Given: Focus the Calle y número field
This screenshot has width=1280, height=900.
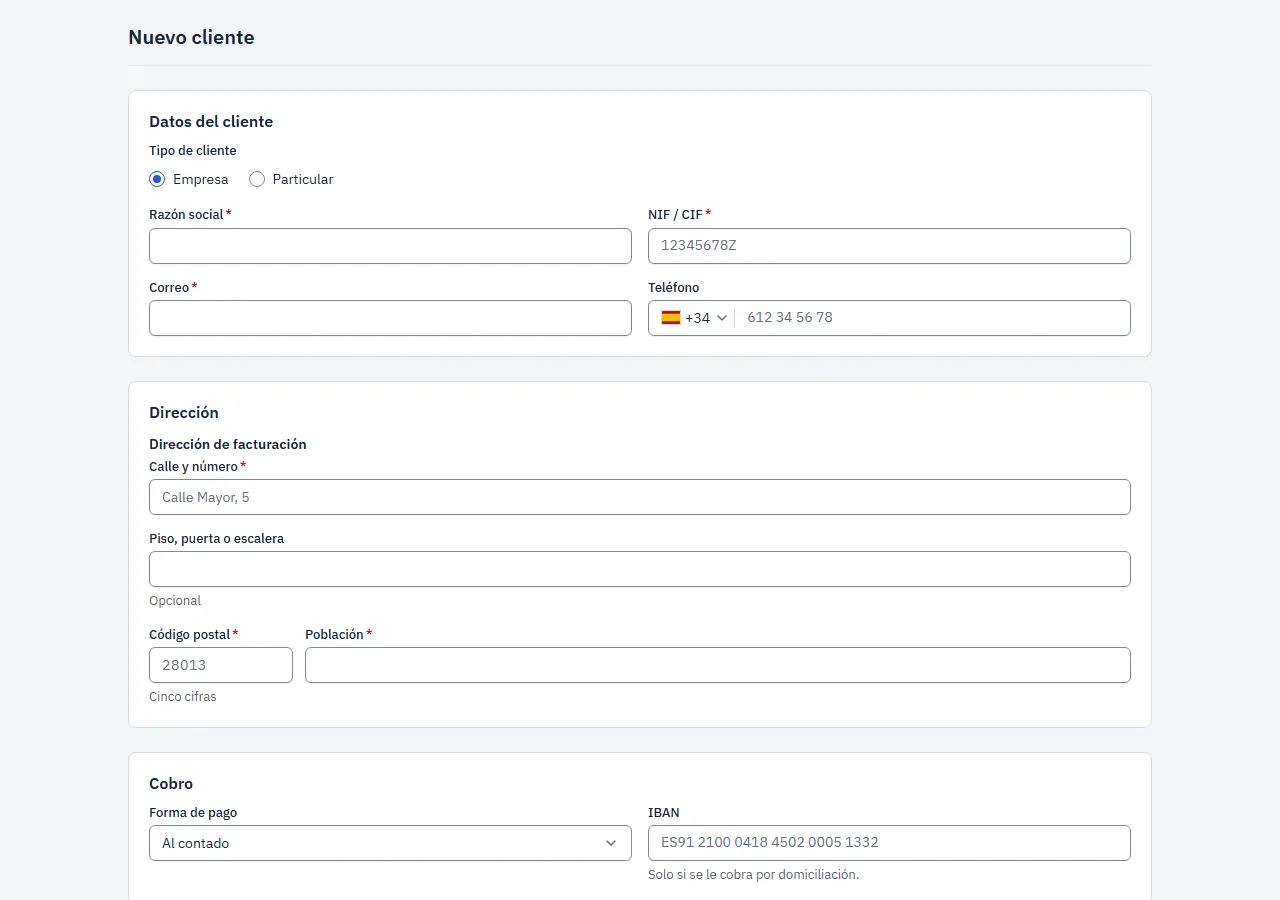Looking at the screenshot, I should [640, 497].
